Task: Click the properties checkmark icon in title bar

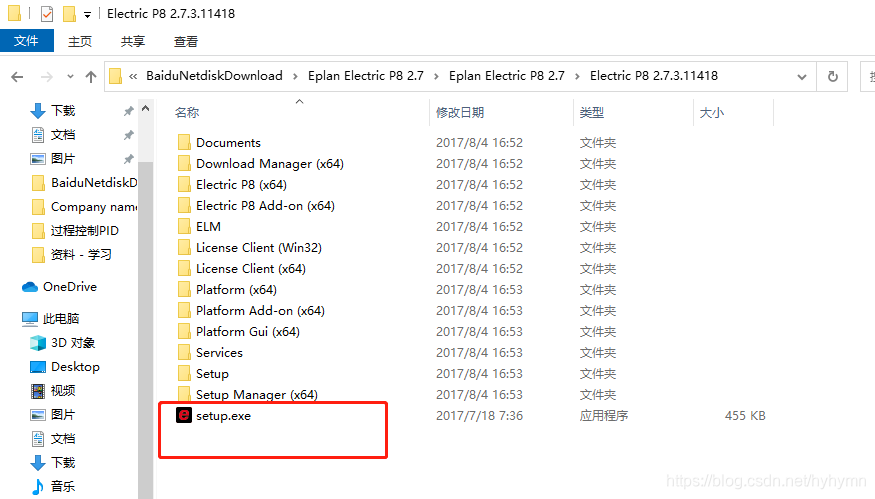Action: [47, 14]
